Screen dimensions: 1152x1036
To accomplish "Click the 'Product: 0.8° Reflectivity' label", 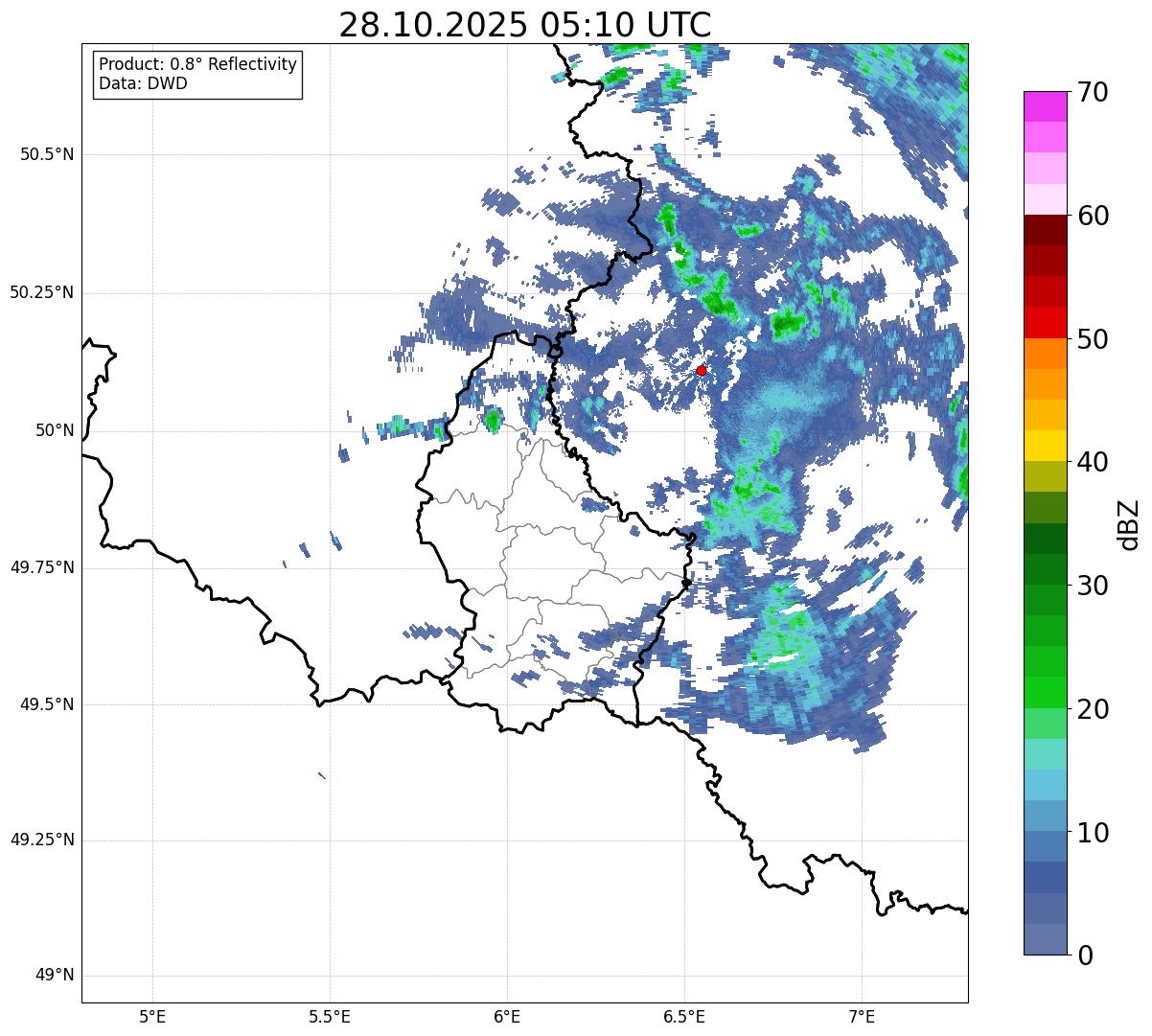I will tap(198, 64).
